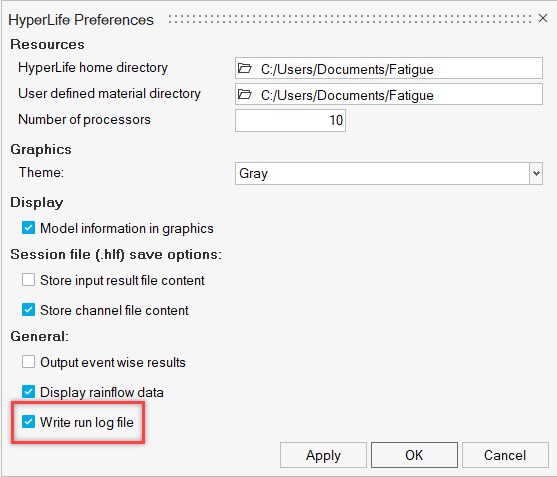
Task: Confirm preferences with OK button
Action: tap(414, 455)
